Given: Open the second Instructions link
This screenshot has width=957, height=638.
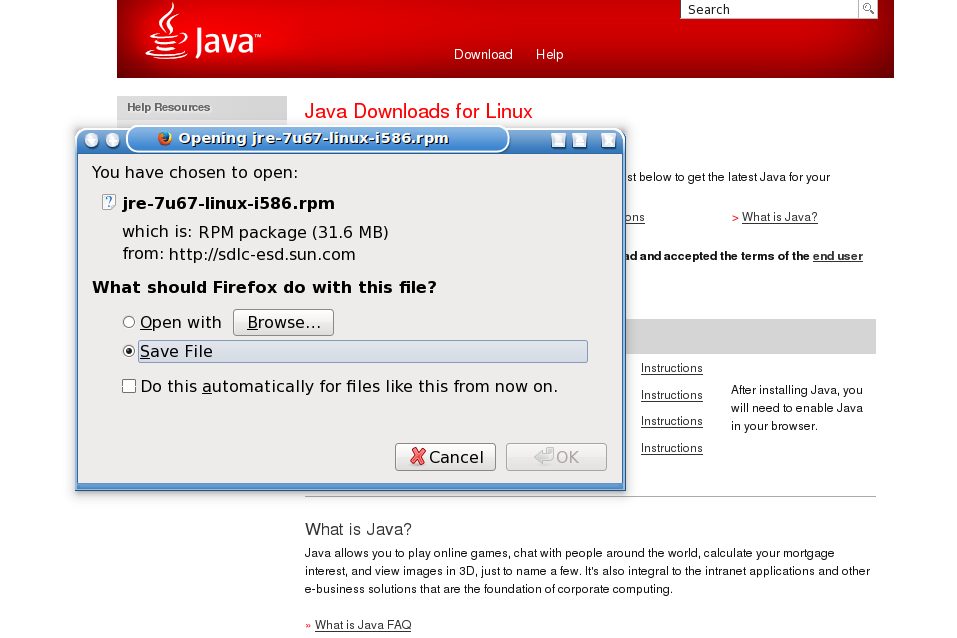Looking at the screenshot, I should pos(671,395).
